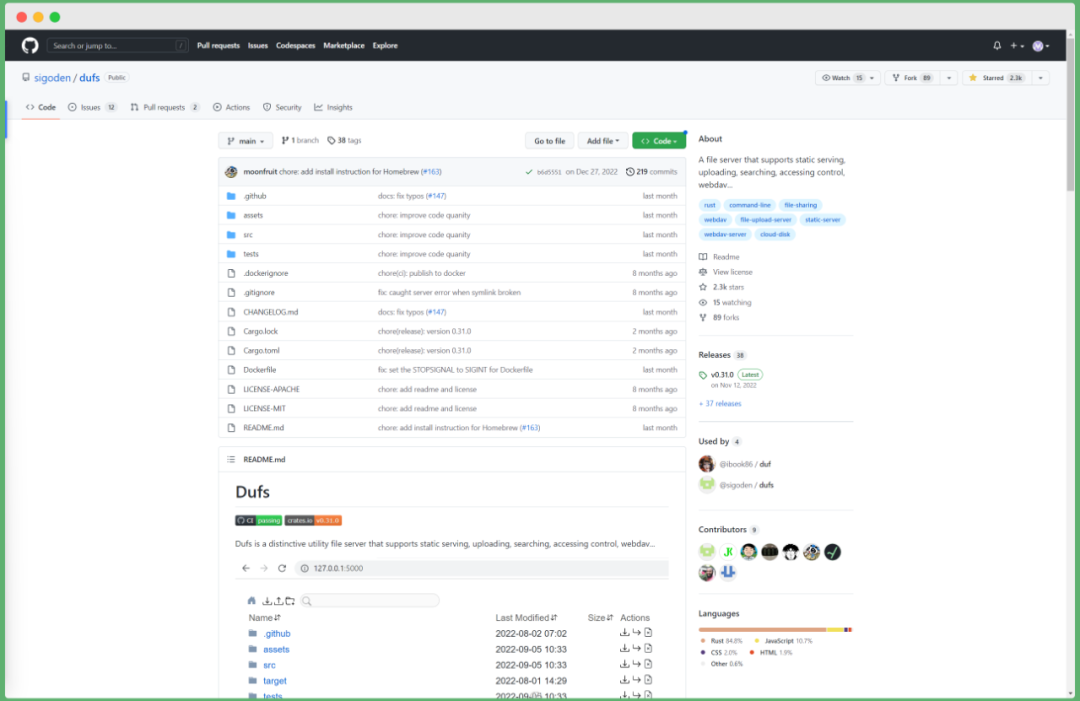Screen dimensions: 1080x701
Task: Click the file icon beside Dockerfile
Action: [231, 370]
